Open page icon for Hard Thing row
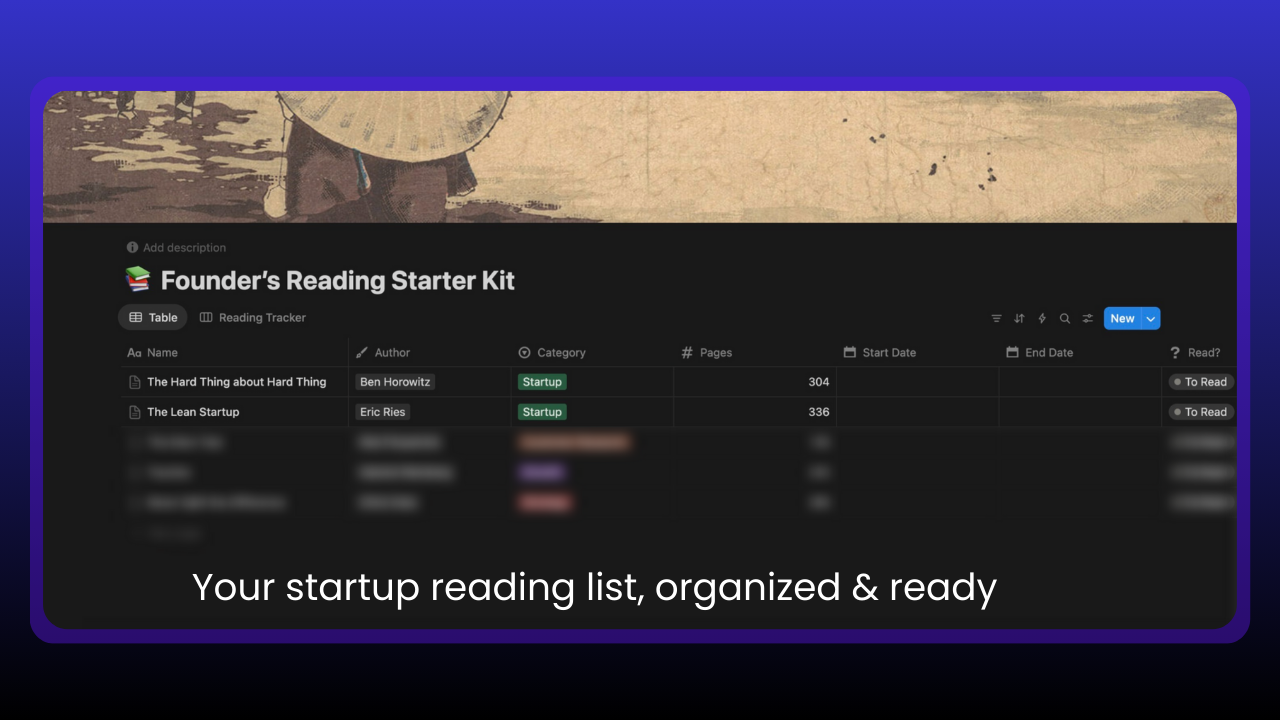Image resolution: width=1280 pixels, height=720 pixels. click(x=135, y=382)
